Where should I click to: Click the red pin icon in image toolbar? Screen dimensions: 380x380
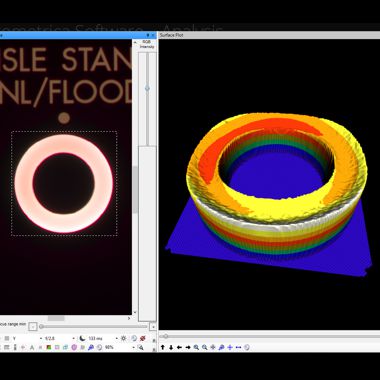143,338
